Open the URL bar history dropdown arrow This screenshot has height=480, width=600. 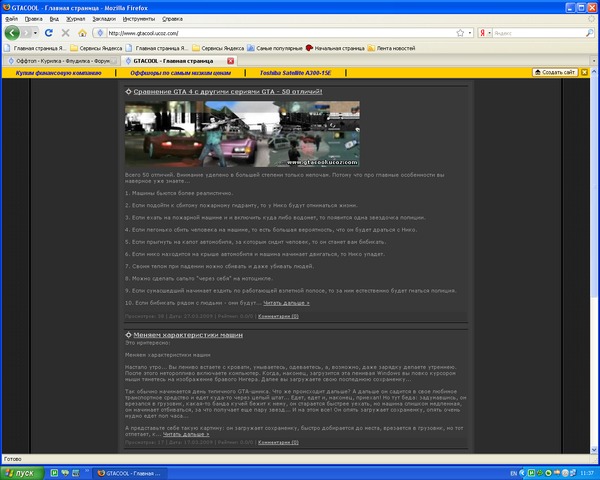(470, 33)
